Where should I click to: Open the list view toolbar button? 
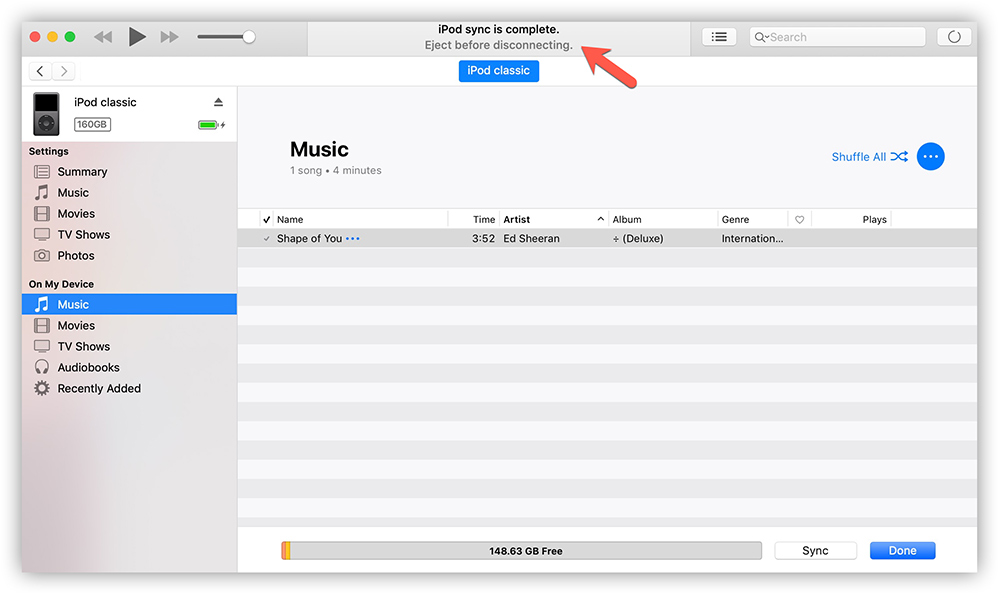(718, 37)
